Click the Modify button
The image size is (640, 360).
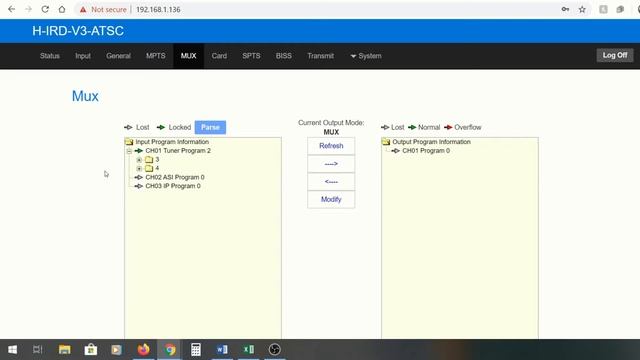tap(331, 199)
